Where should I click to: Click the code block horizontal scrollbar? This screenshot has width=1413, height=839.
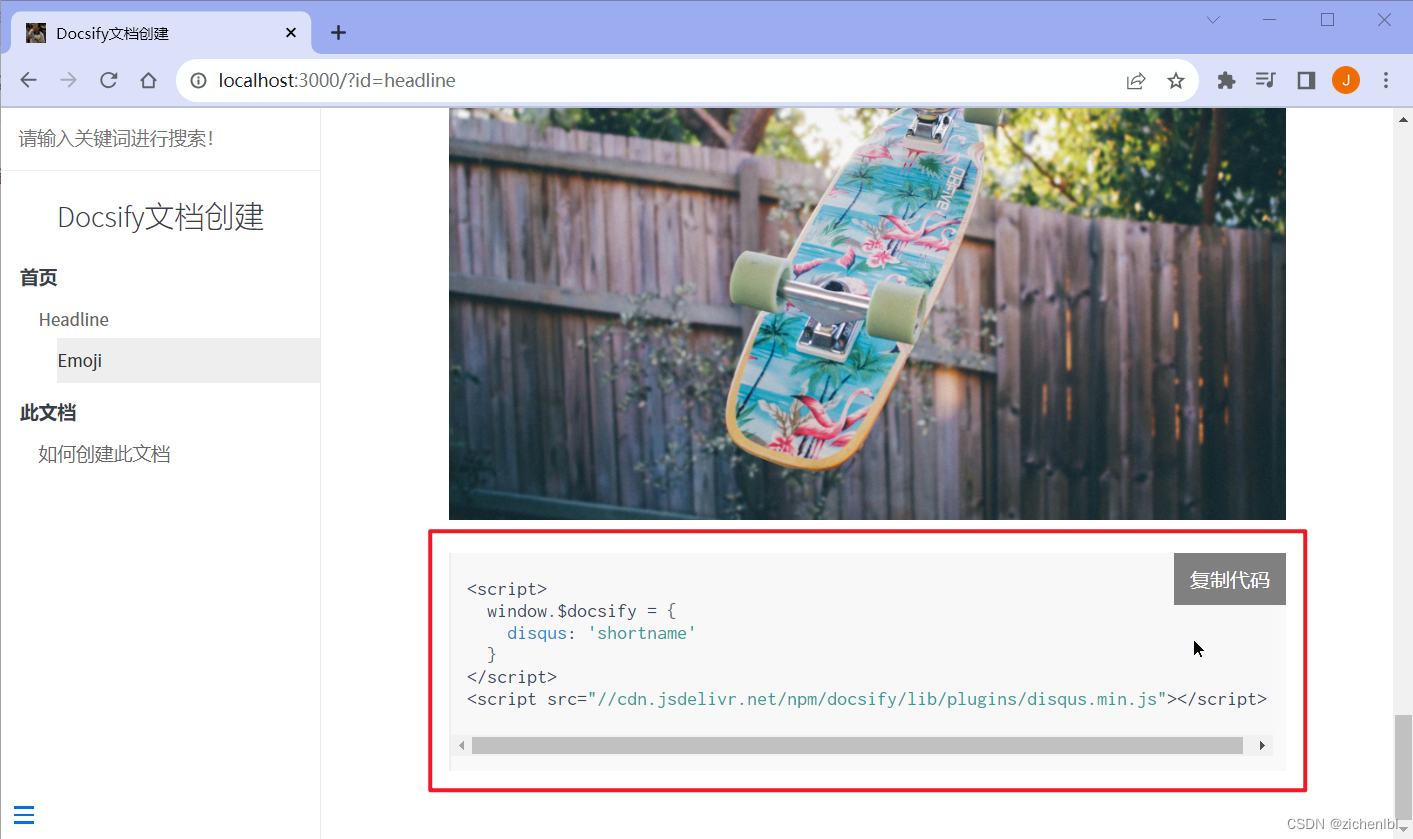coord(857,745)
